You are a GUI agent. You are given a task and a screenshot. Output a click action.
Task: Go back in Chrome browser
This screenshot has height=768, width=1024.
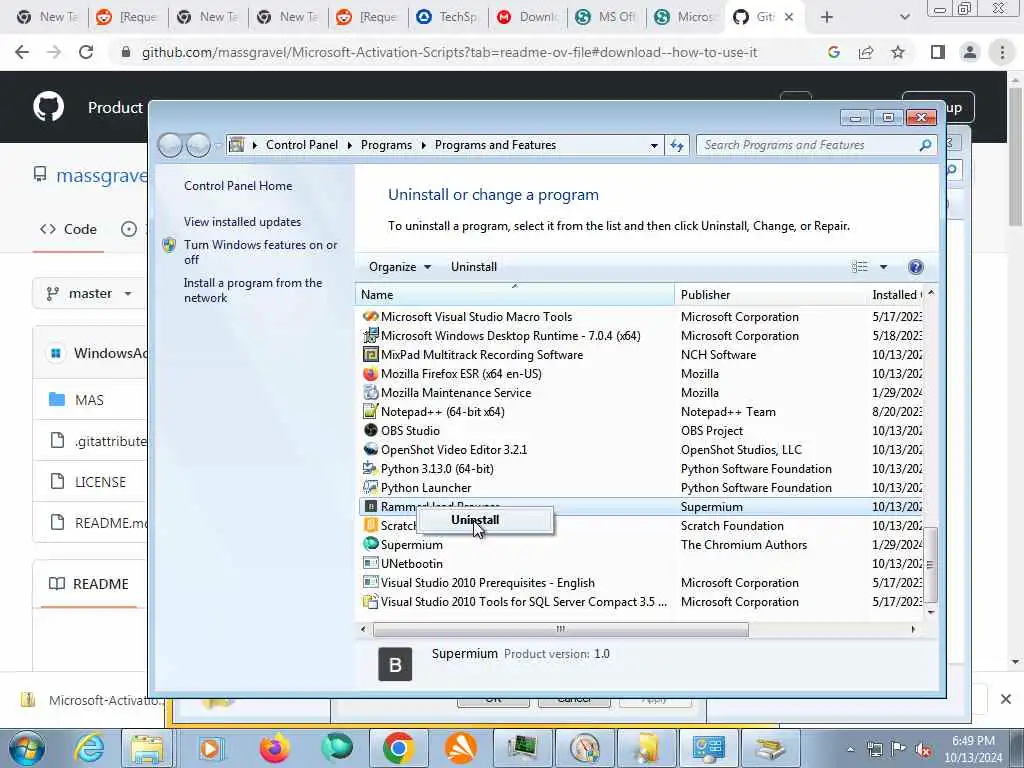(x=22, y=52)
